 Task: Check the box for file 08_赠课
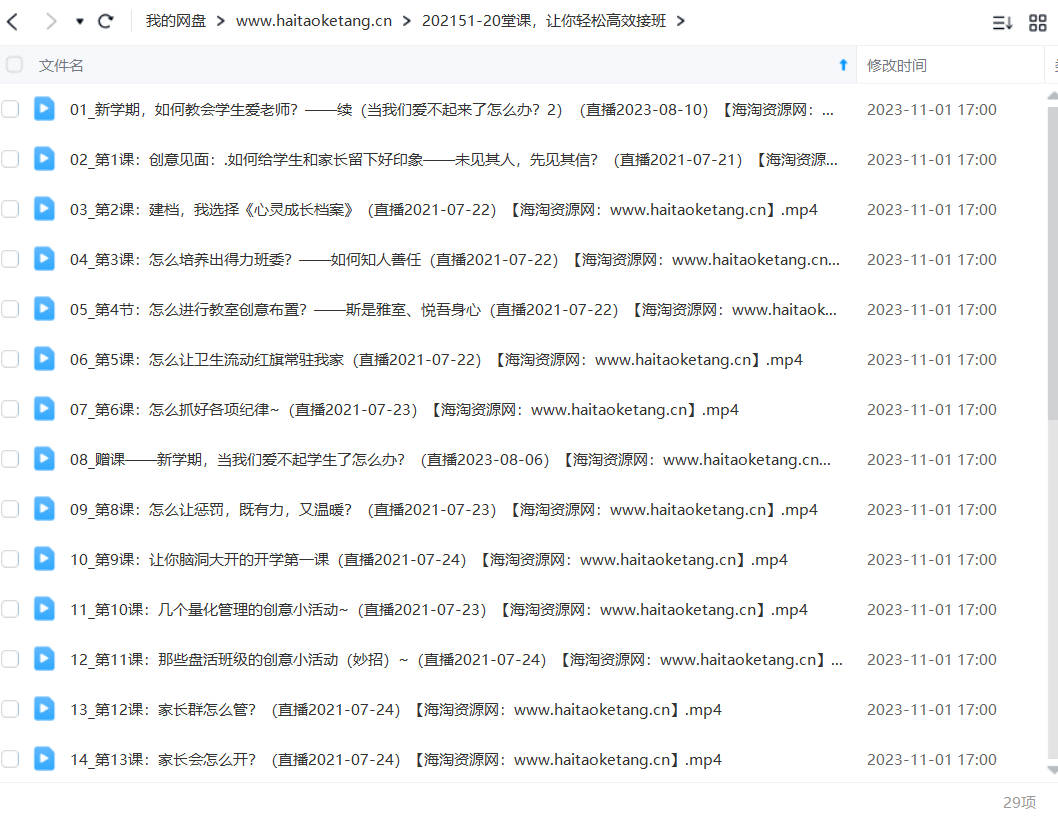(x=10, y=458)
